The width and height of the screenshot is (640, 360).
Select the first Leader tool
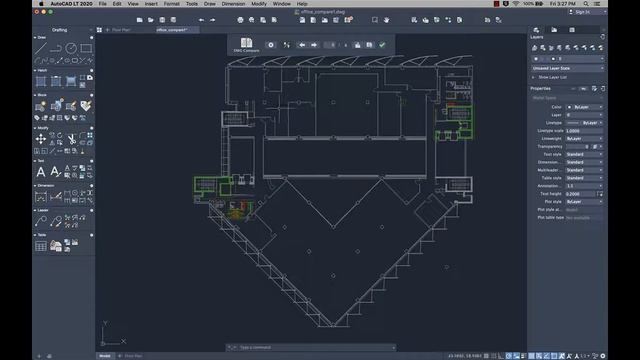tap(41, 221)
